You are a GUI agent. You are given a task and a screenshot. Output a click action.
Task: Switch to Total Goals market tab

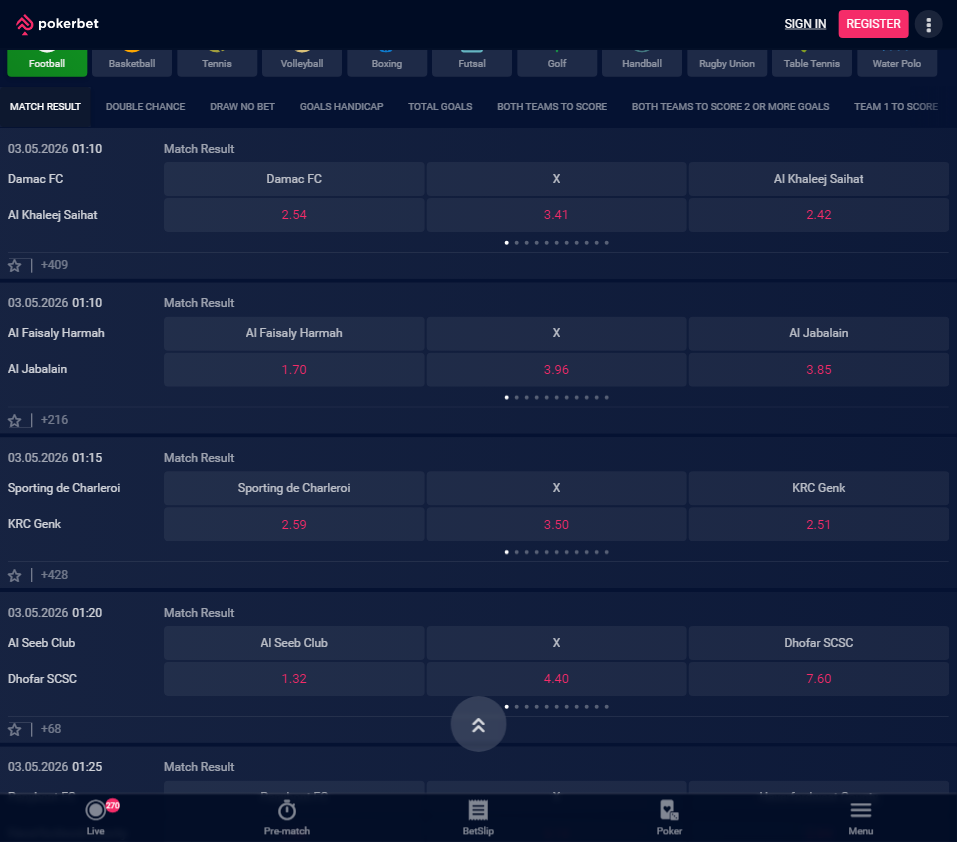[440, 107]
